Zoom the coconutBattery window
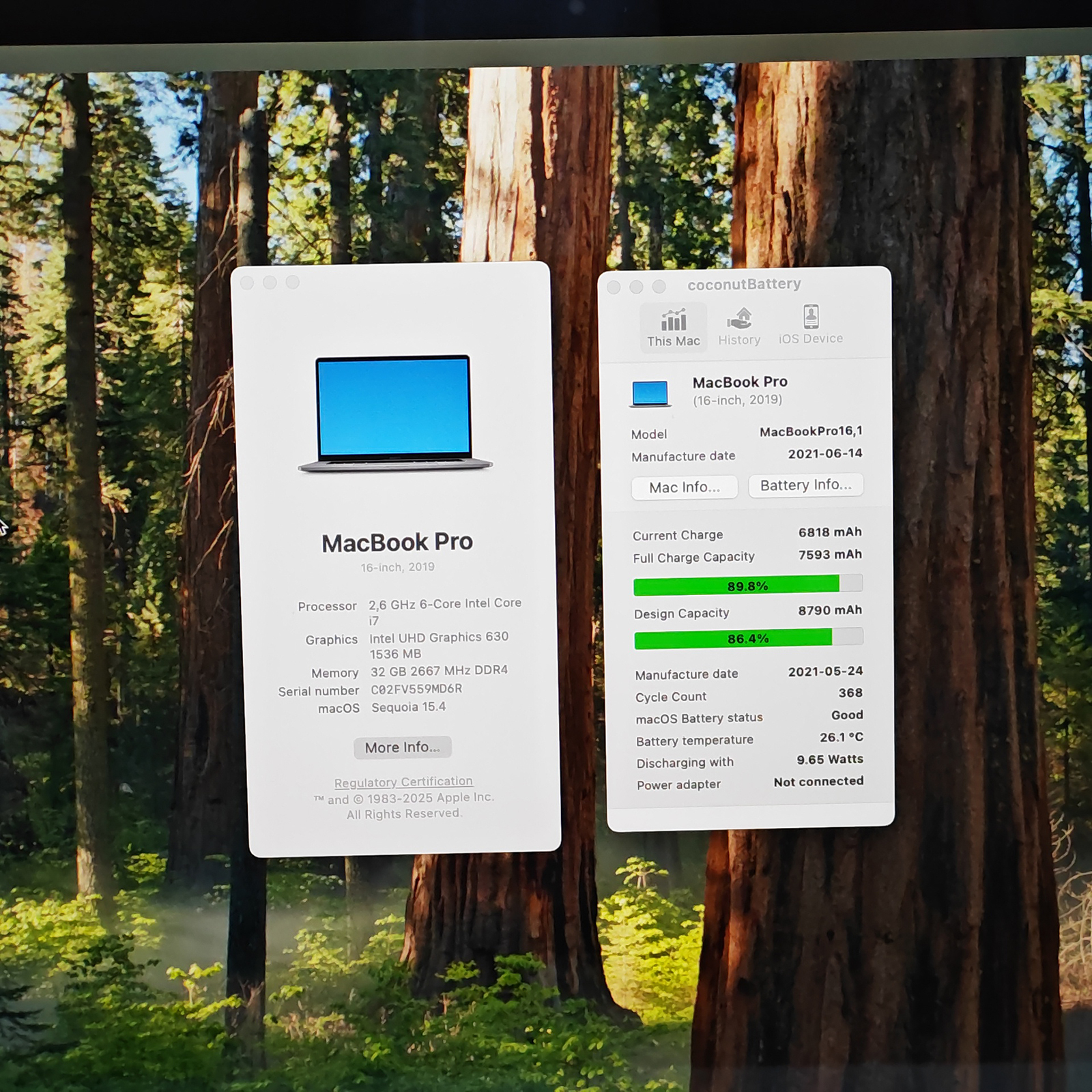The width and height of the screenshot is (1092, 1092). click(x=659, y=286)
